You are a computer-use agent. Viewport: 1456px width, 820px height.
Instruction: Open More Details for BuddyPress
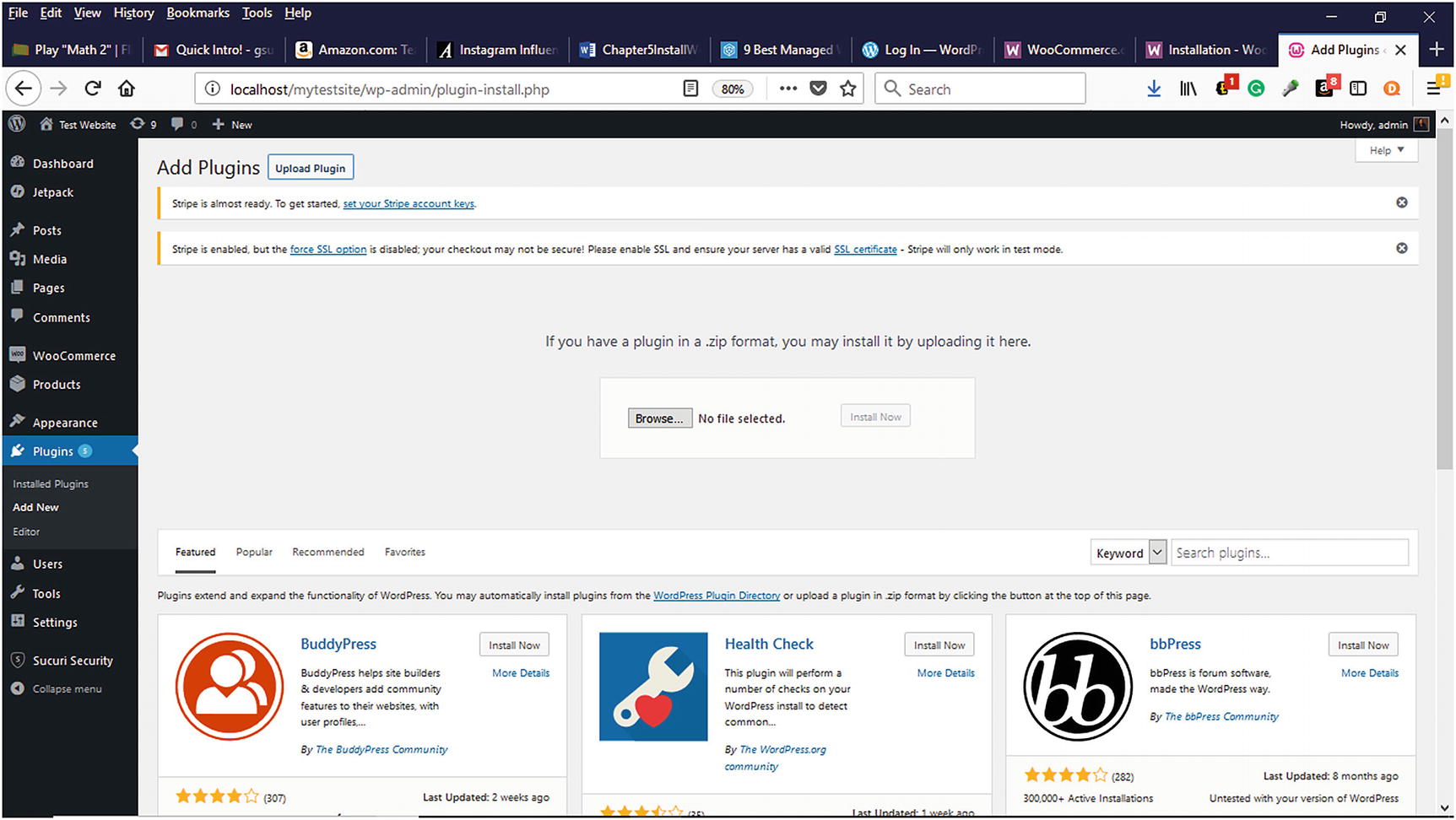tap(521, 673)
